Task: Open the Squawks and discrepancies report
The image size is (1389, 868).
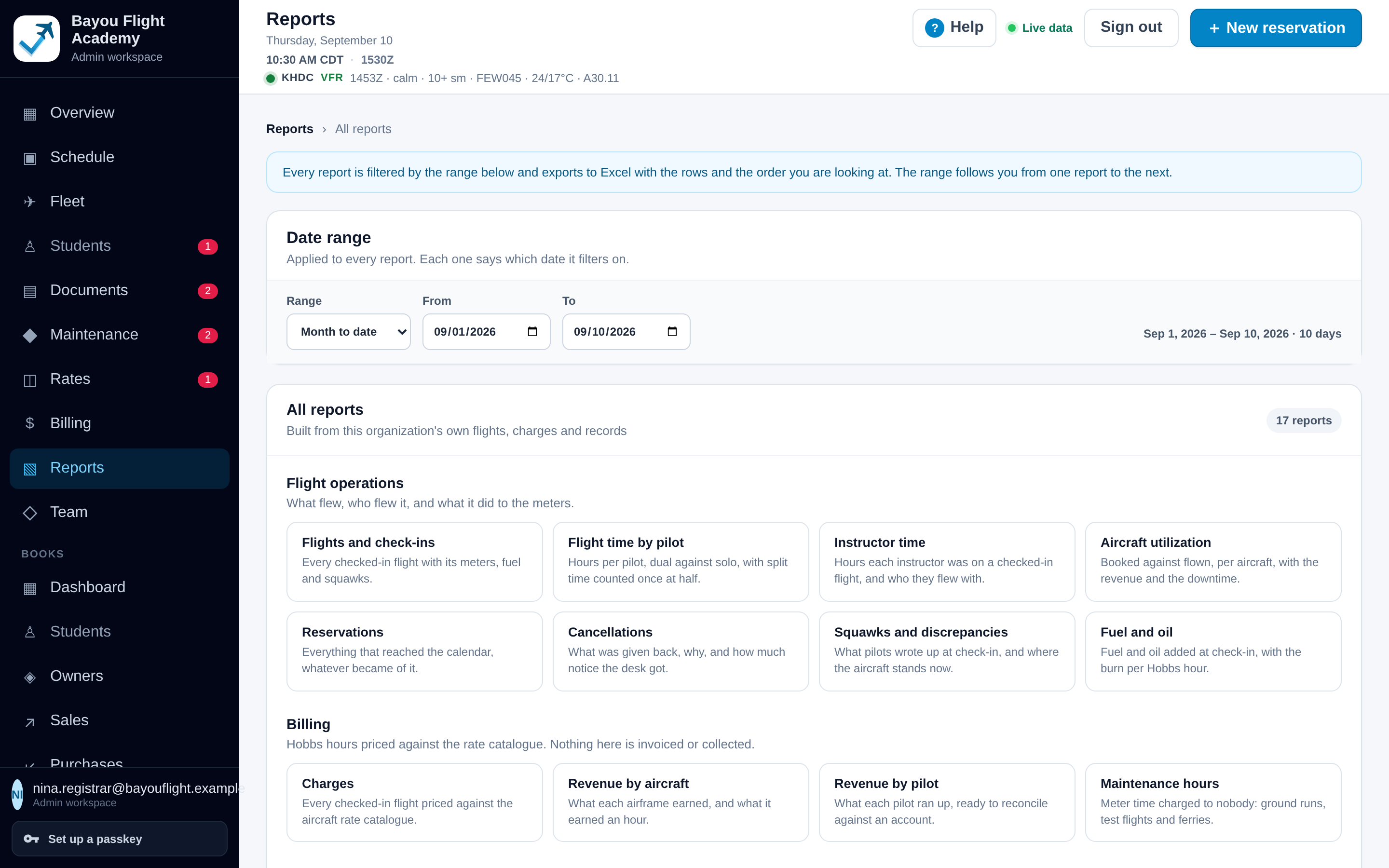Action: (x=947, y=651)
